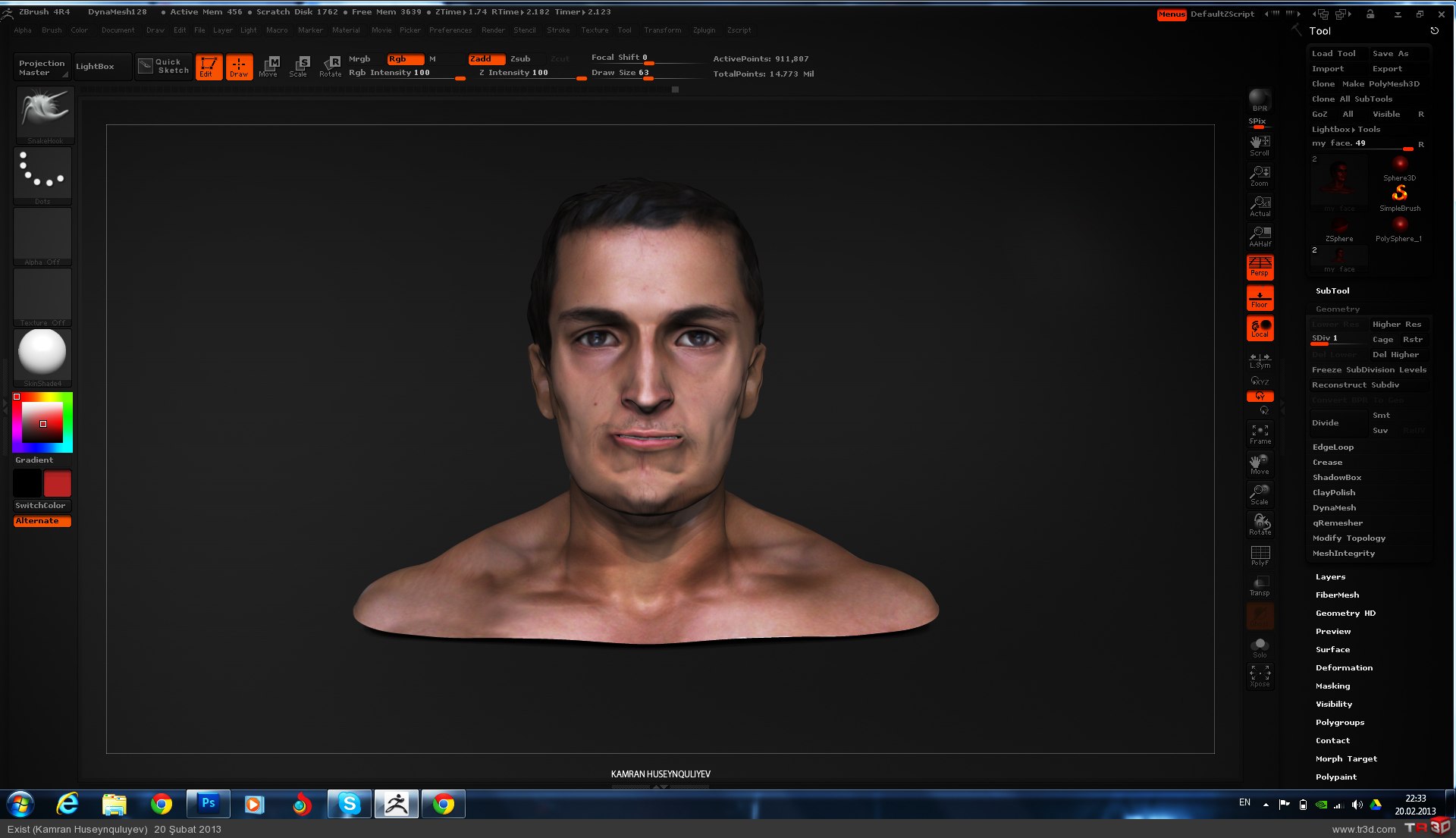Click the Divide button
Image resolution: width=1456 pixels, height=838 pixels.
pos(1338,423)
